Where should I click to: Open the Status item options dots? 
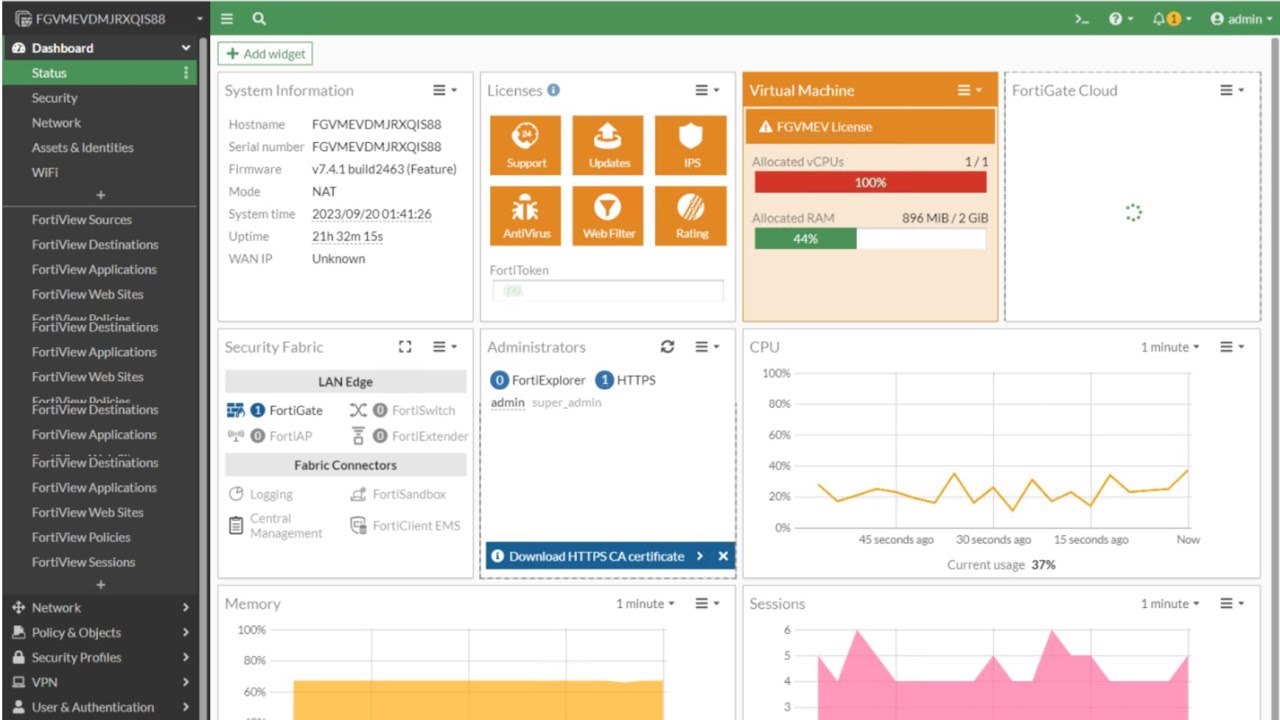186,73
